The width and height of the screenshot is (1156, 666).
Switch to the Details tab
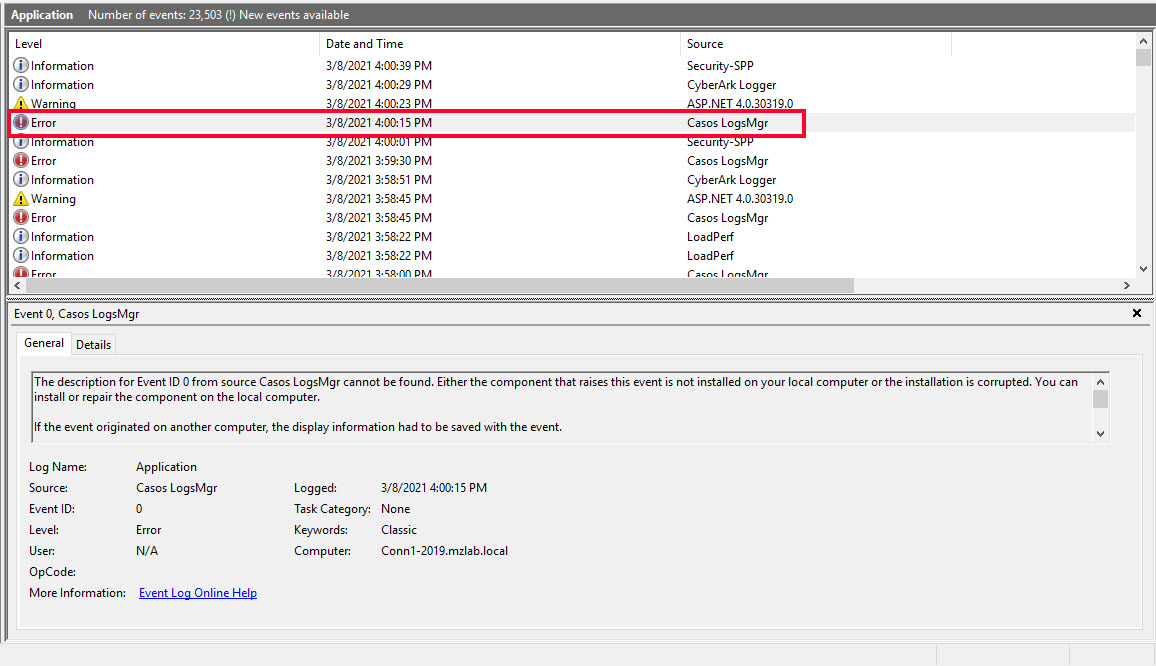(x=93, y=344)
